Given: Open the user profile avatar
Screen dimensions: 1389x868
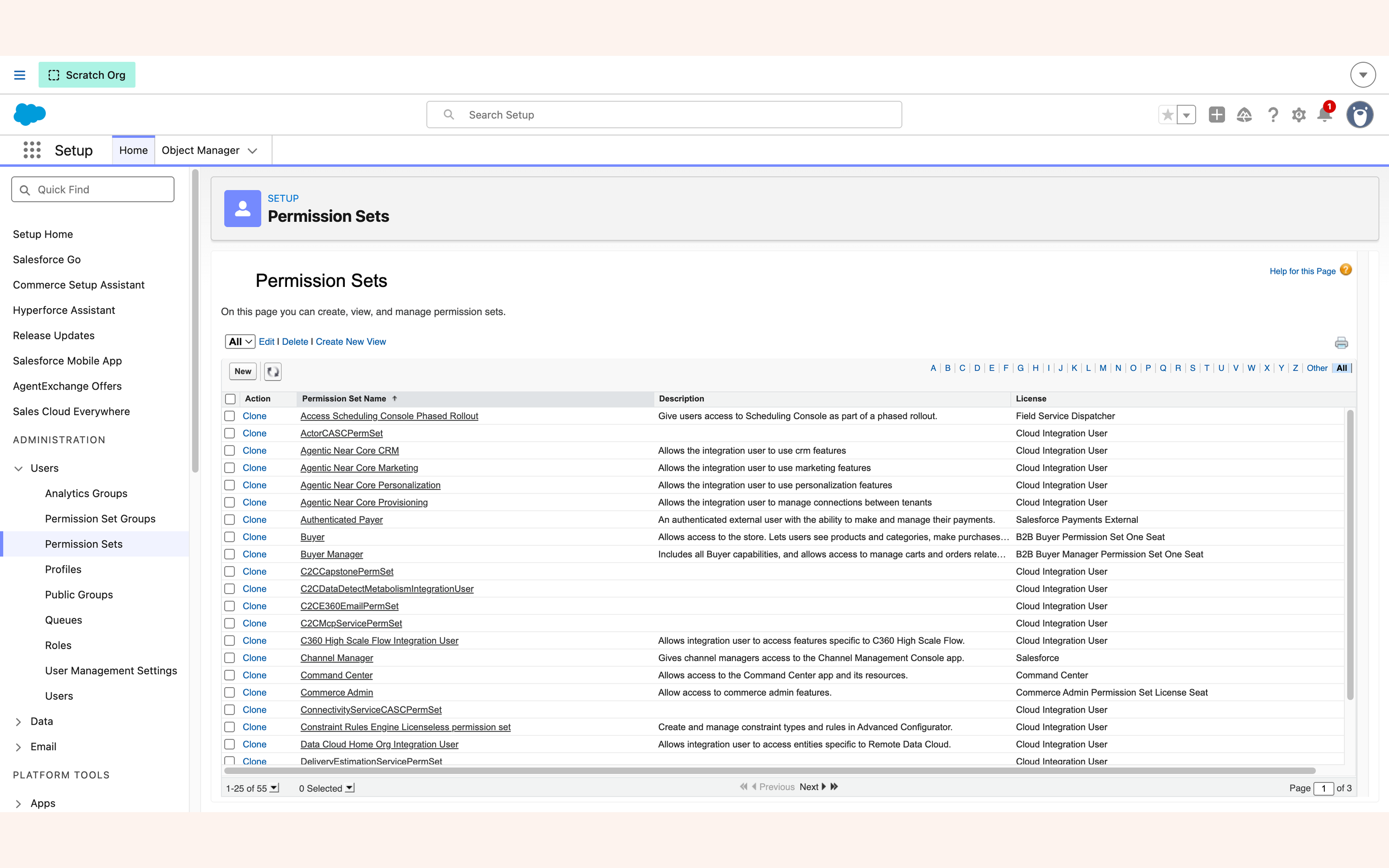Looking at the screenshot, I should point(1360,115).
